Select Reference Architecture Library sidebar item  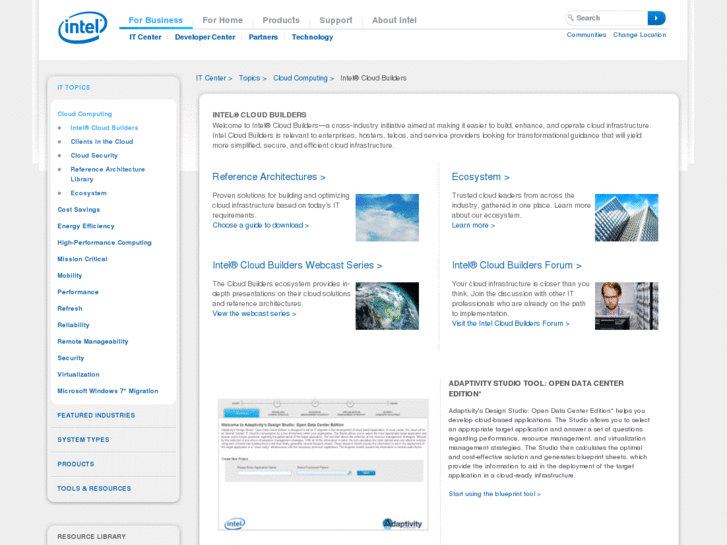pos(108,174)
